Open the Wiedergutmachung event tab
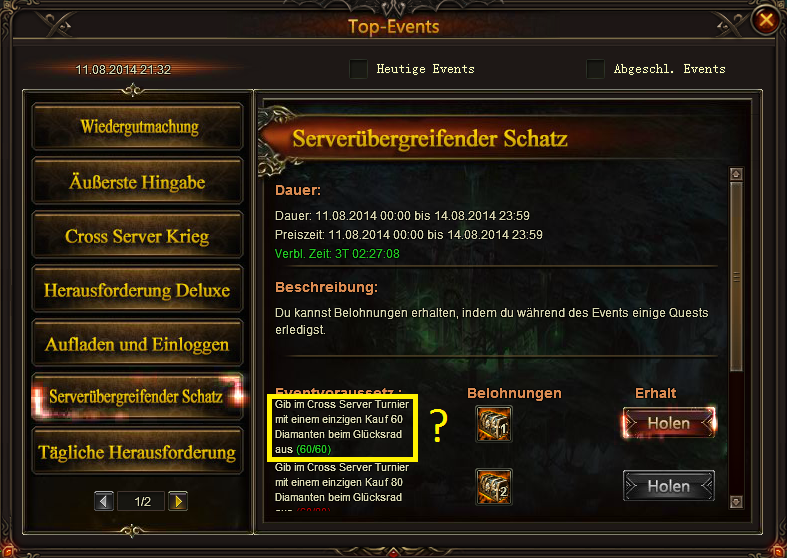 coord(138,126)
